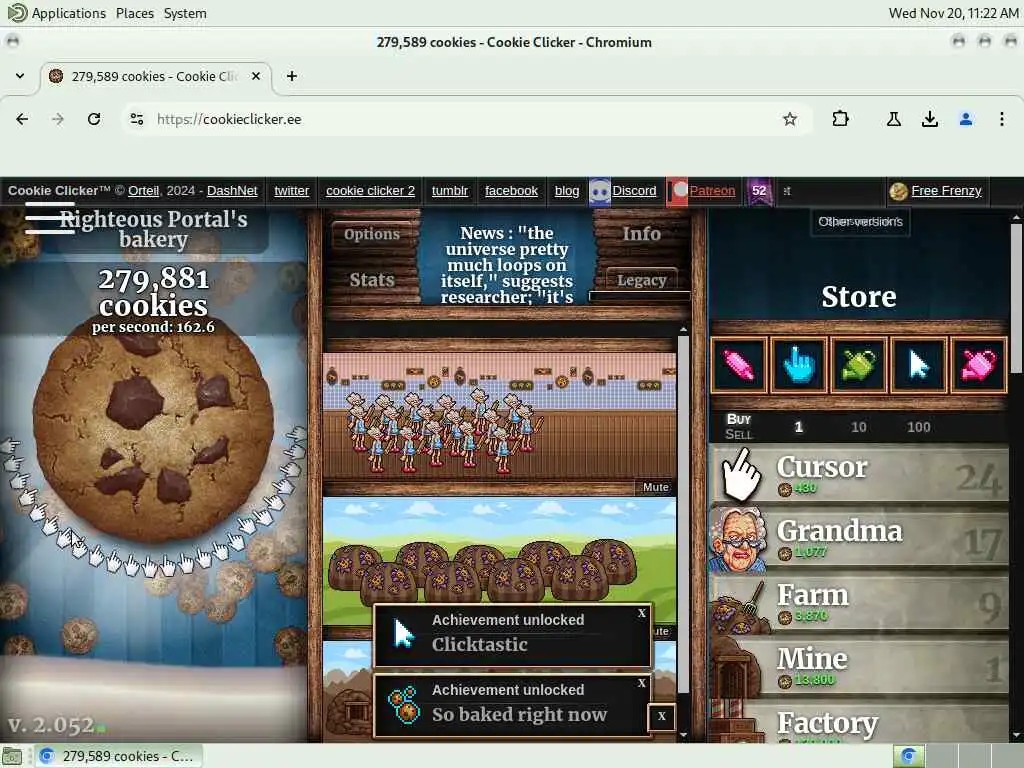
Task: Open a new browser tab
Action: pyautogui.click(x=291, y=76)
